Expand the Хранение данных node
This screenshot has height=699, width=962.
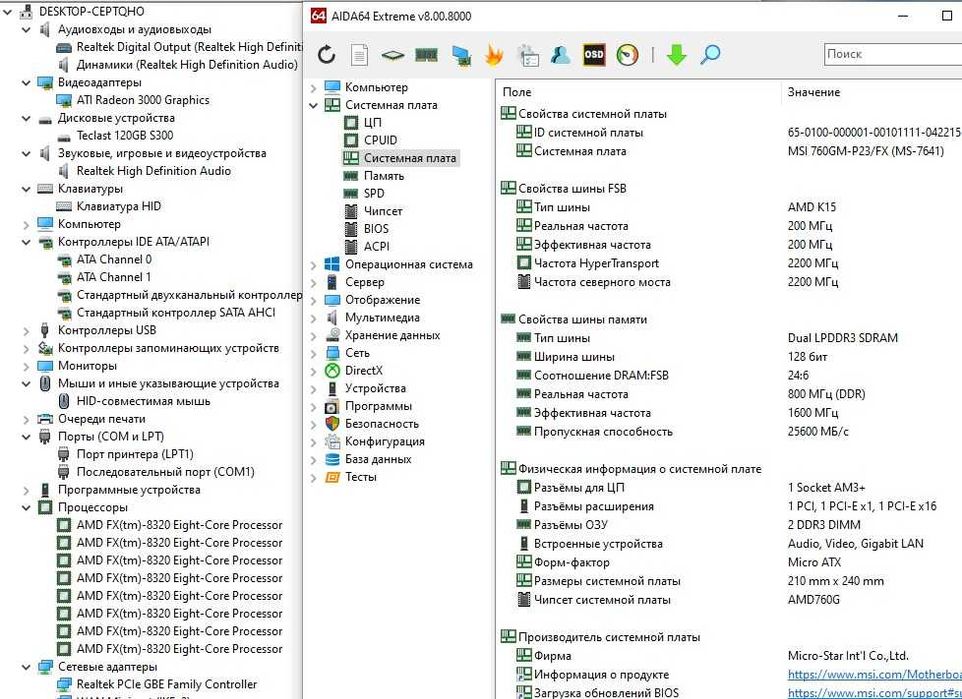coord(314,336)
